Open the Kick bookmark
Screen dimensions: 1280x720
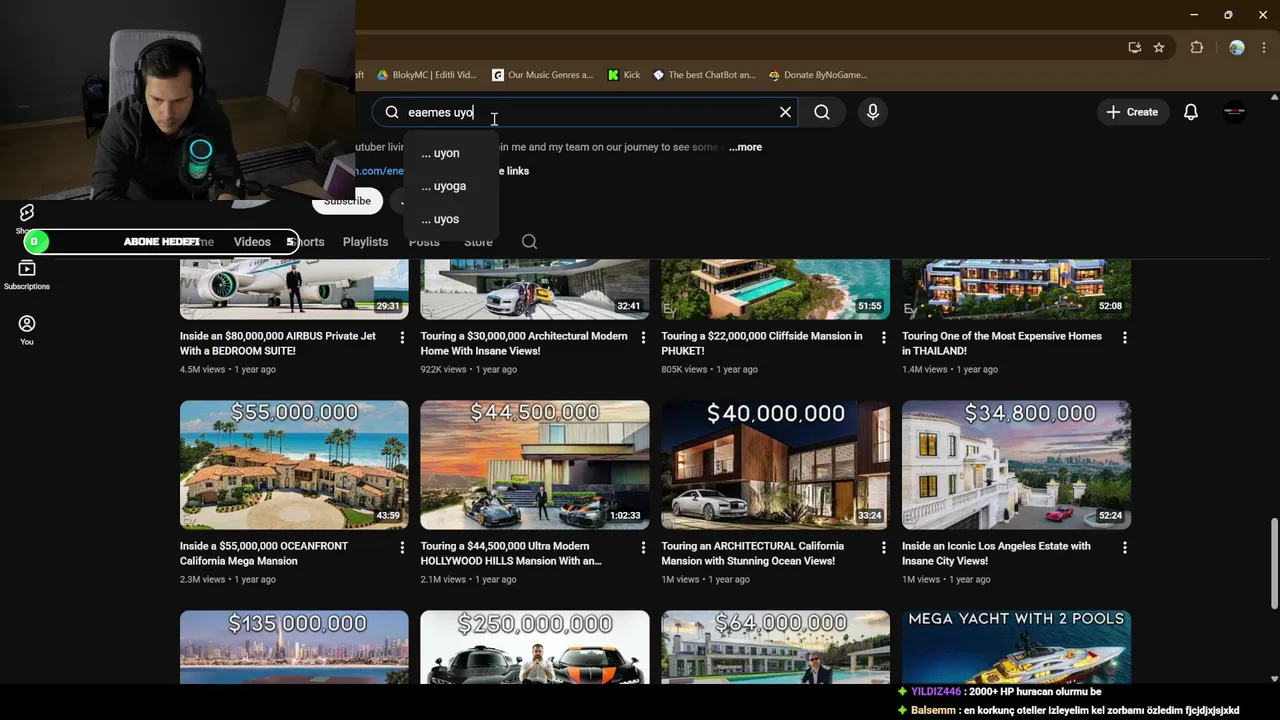tap(623, 75)
